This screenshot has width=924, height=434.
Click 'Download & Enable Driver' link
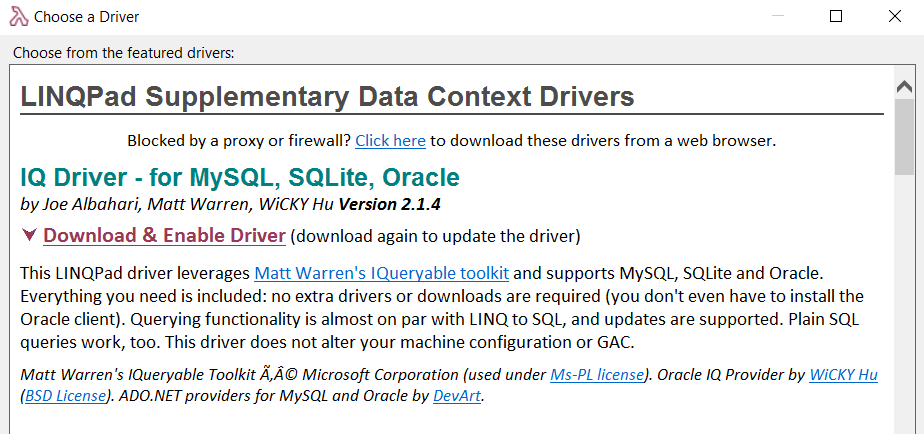[164, 235]
